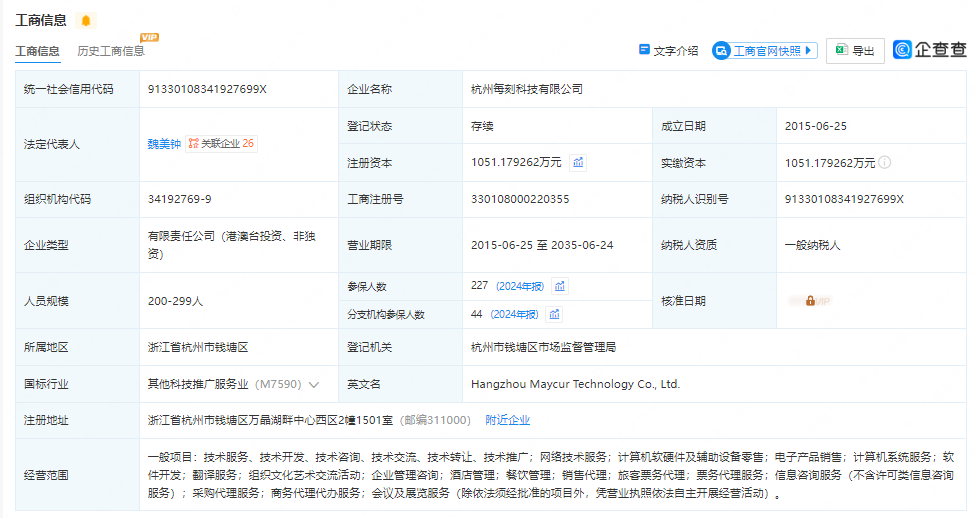978x518 pixels.
Task: Click the 2024年报 link beside 44
Action: coord(514,314)
